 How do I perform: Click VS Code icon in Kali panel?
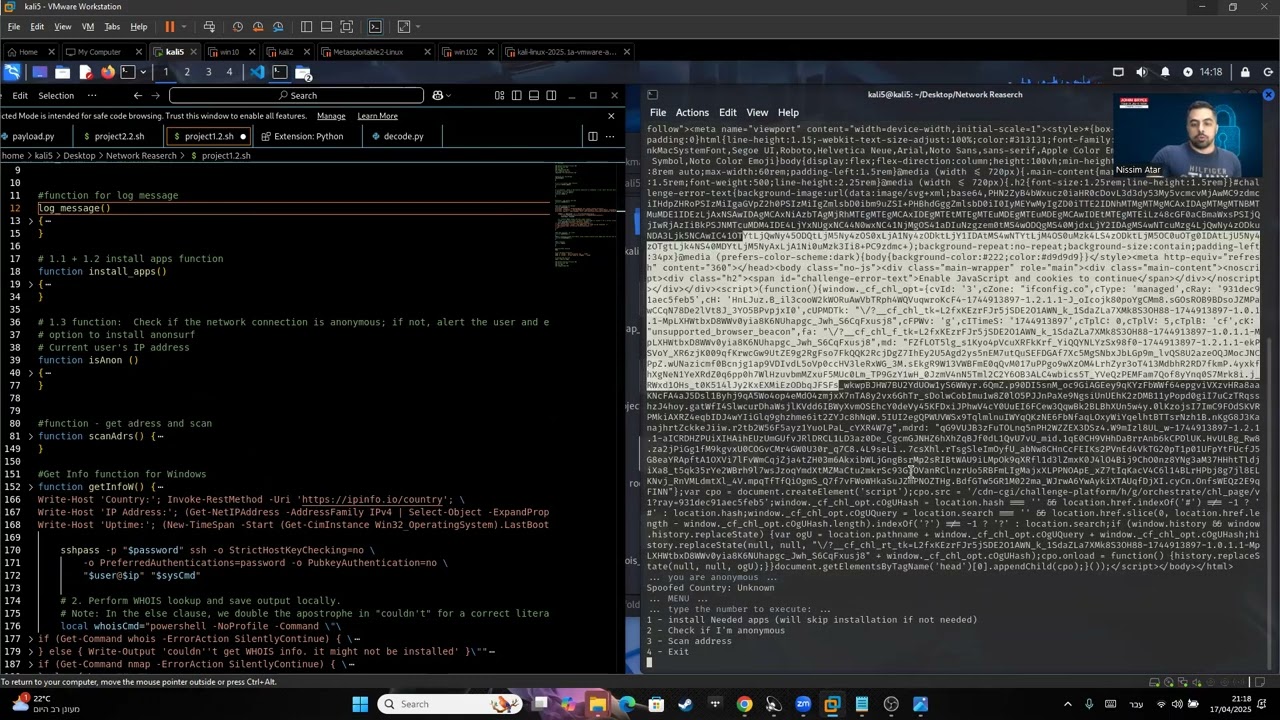tap(258, 72)
